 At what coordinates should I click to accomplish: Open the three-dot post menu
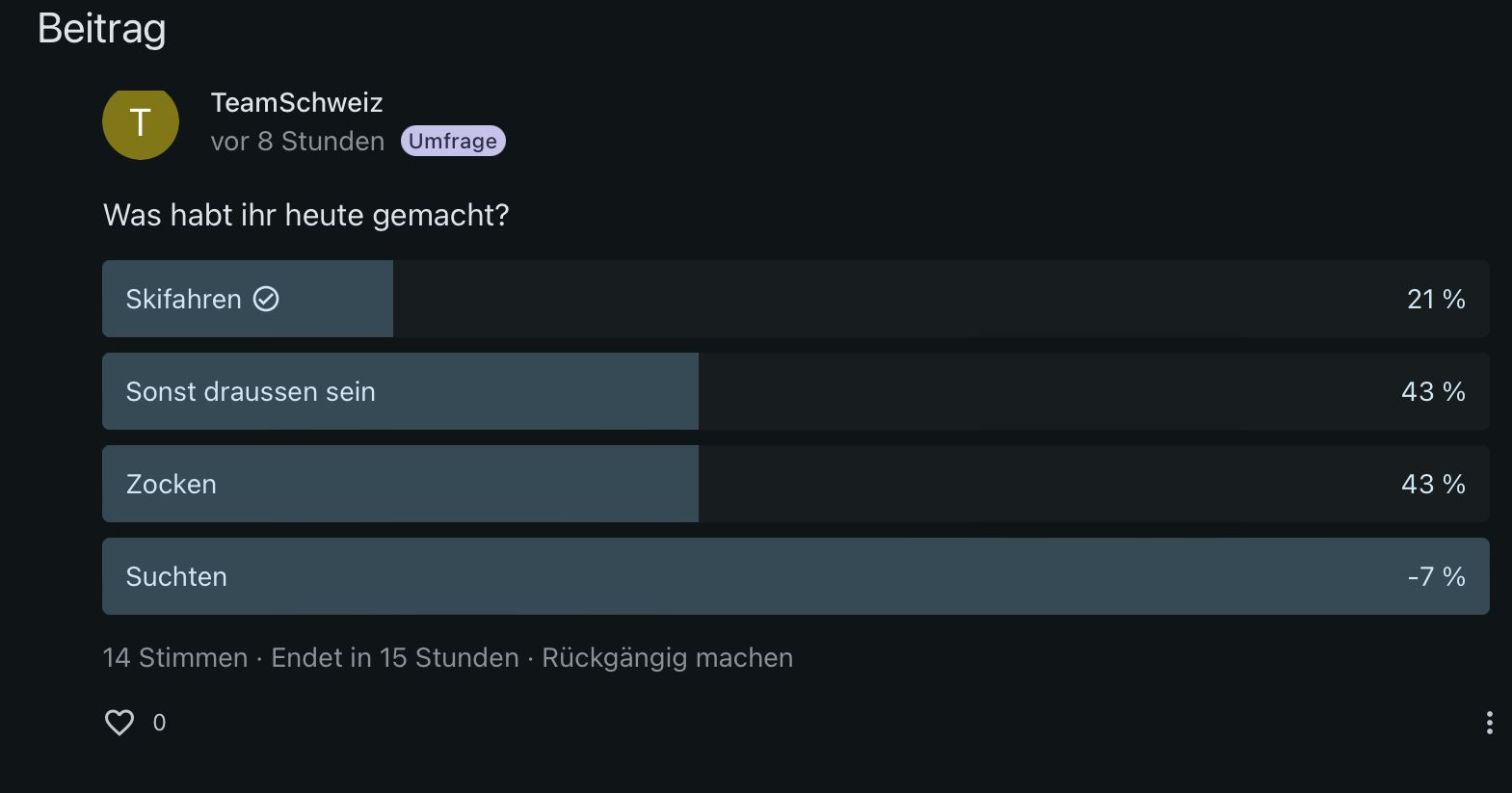[x=1489, y=723]
